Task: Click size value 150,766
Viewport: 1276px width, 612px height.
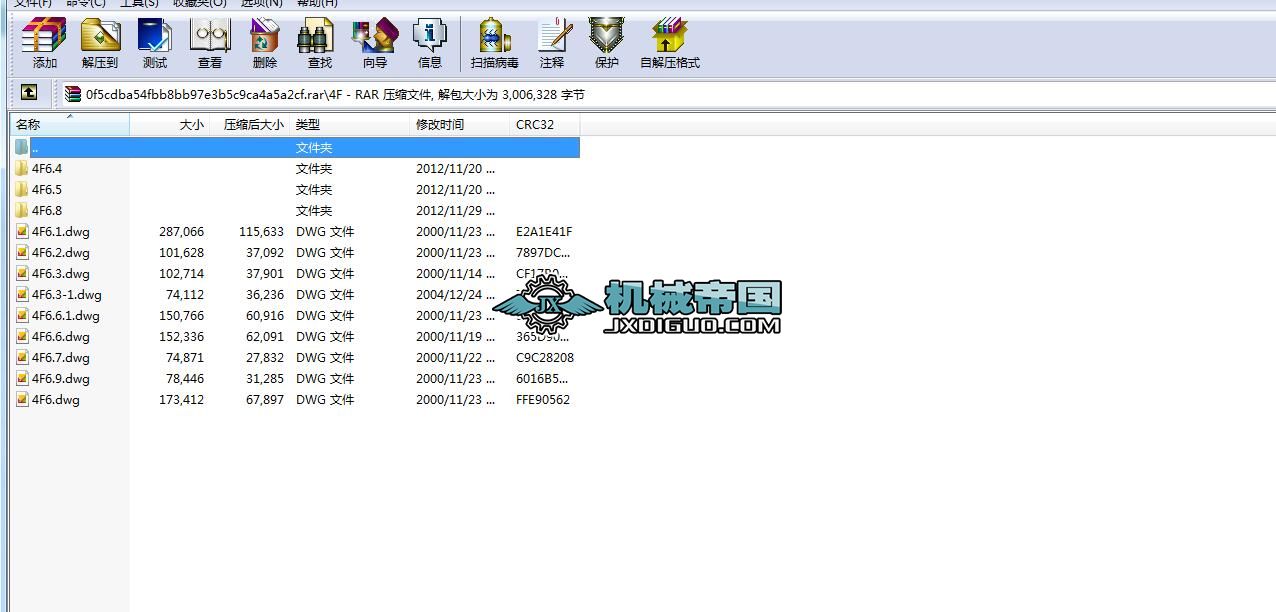Action: click(181, 315)
